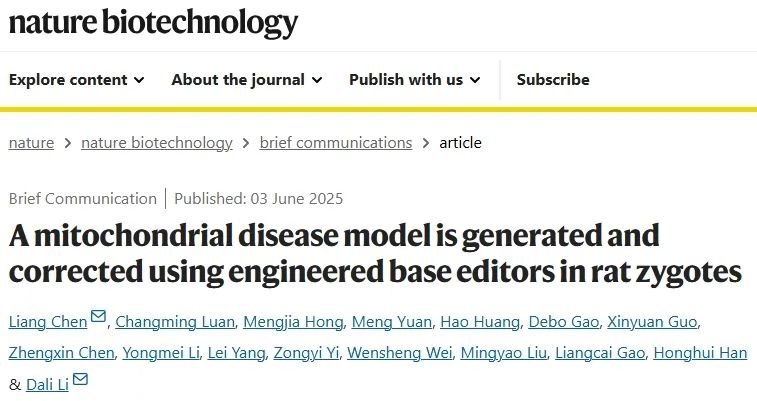This screenshot has width=757, height=401.
Task: Select author Mingyao Liu
Action: [504, 353]
